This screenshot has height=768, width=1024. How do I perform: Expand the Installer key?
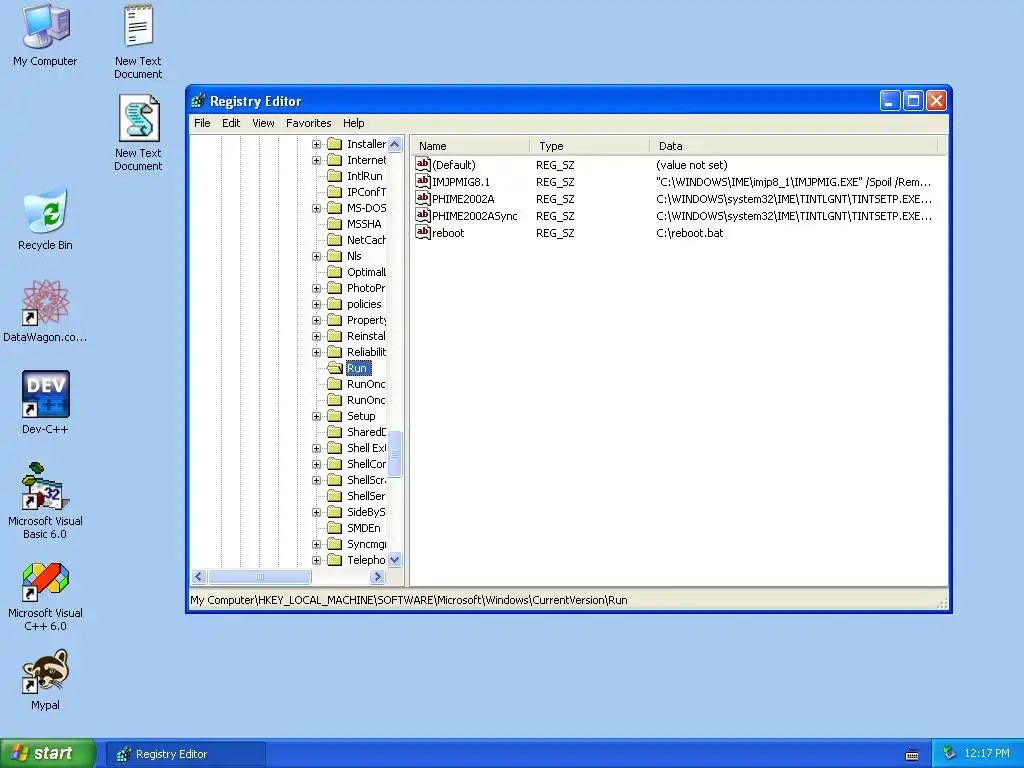pos(316,144)
